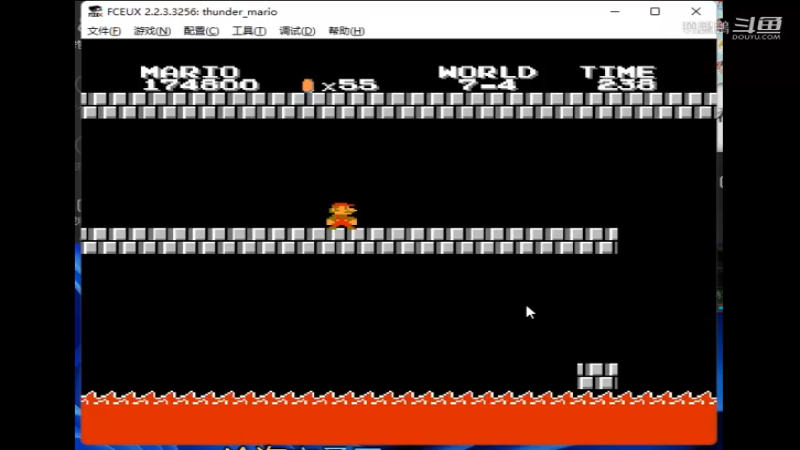Click the score text 174600
800x450 pixels.
tap(201, 85)
